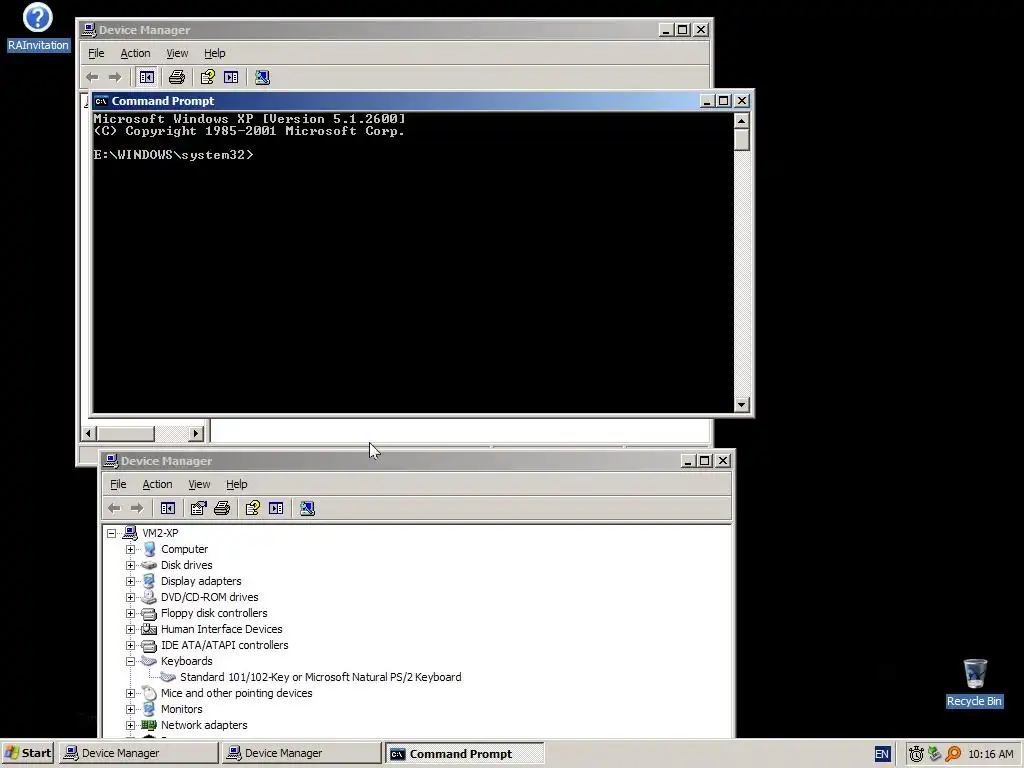This screenshot has height=768, width=1024.
Task: Select VM2-XP computer name in tree
Action: (x=160, y=533)
